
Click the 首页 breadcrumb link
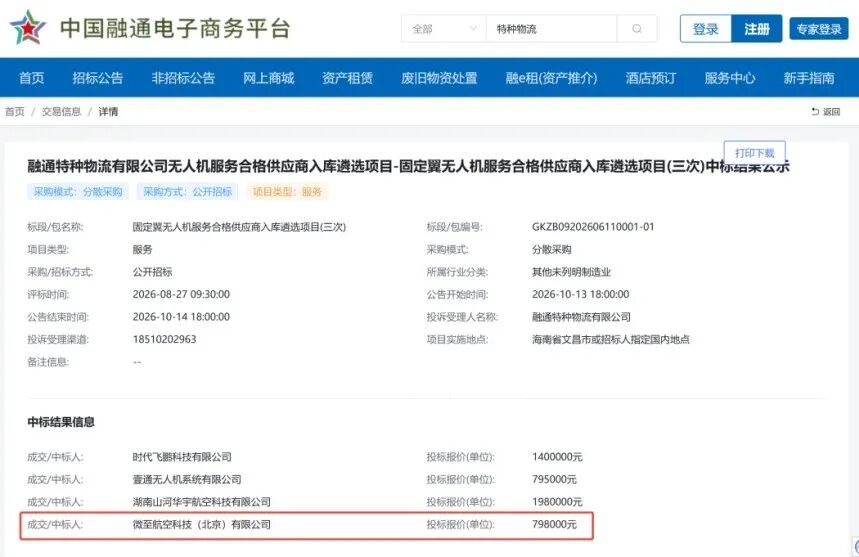pos(15,112)
